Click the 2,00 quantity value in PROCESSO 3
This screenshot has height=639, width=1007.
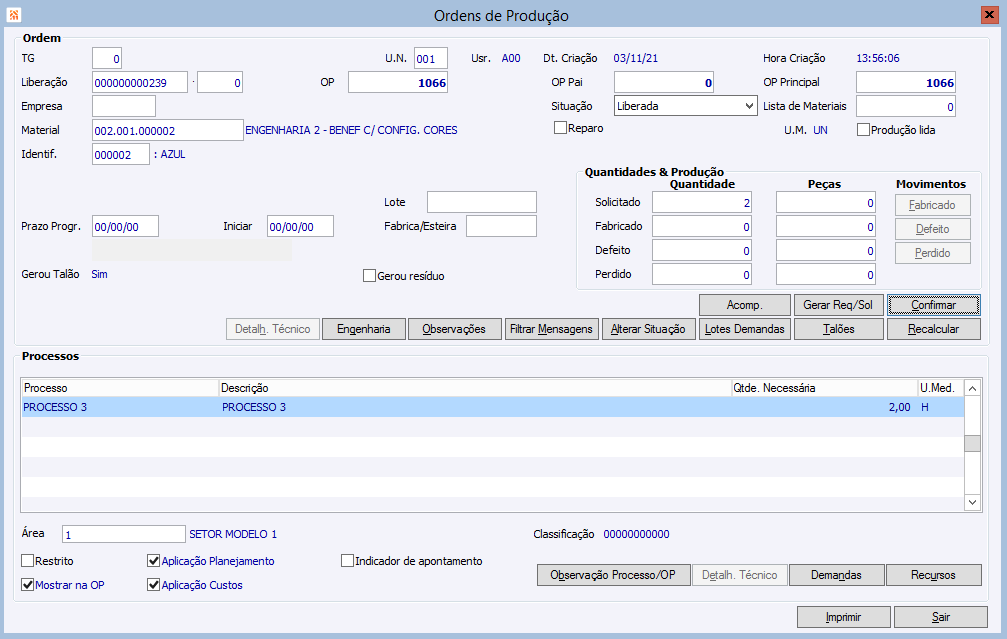click(899, 407)
